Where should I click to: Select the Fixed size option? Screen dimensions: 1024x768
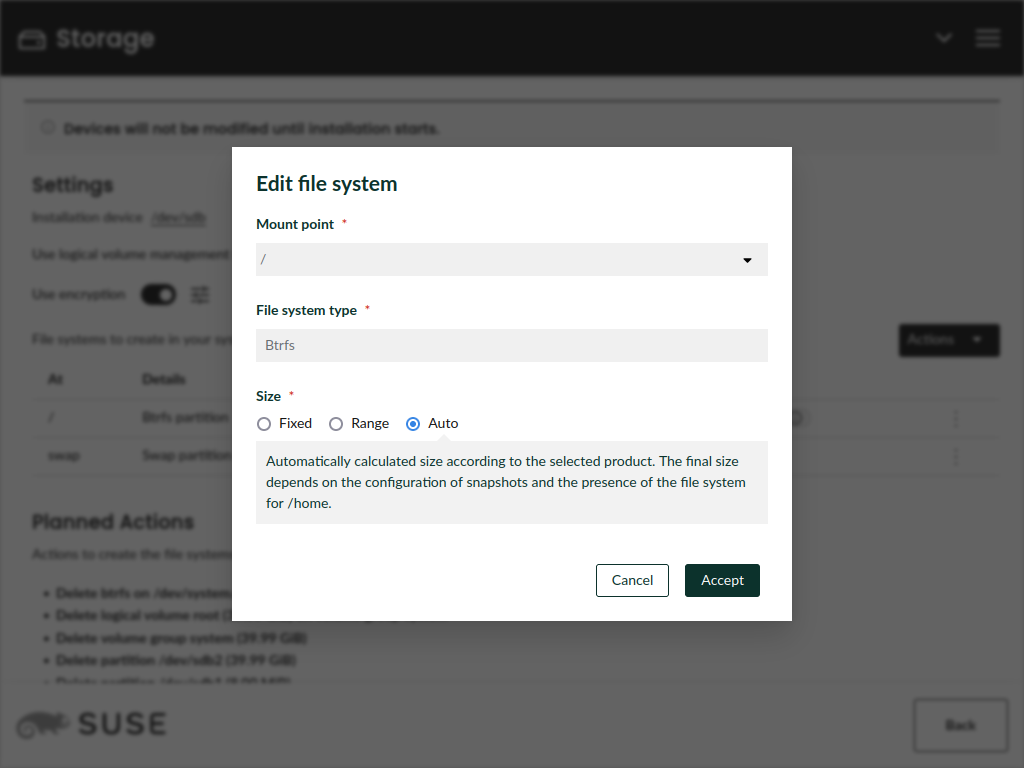click(264, 424)
